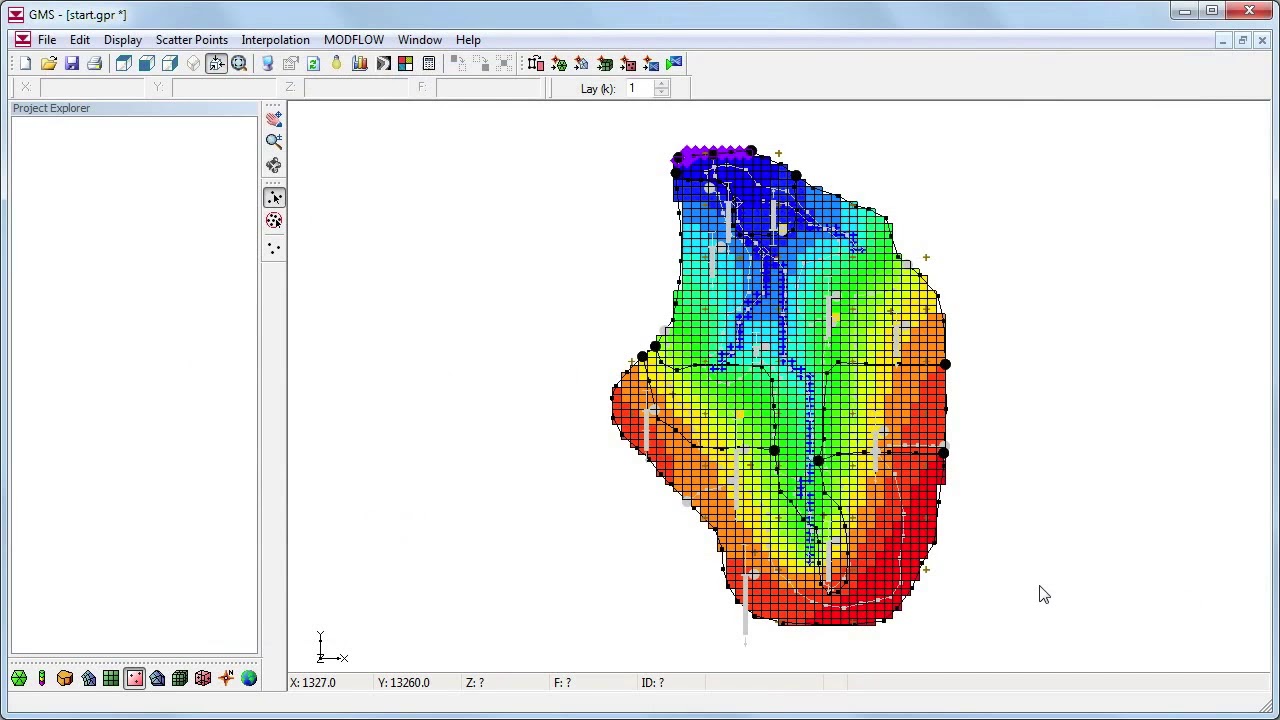Open the Display menu
The image size is (1280, 720).
(123, 40)
